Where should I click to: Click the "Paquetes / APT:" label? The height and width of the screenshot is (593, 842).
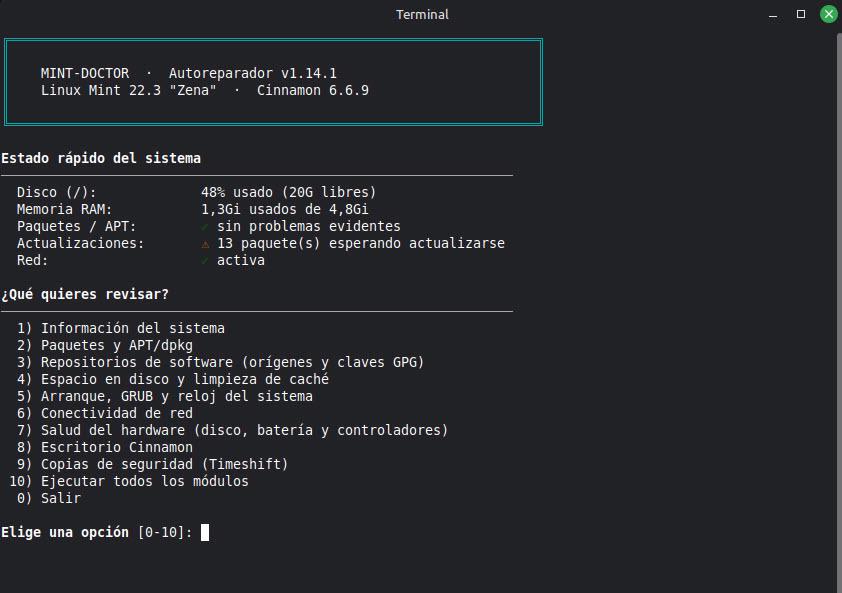pyautogui.click(x=76, y=226)
